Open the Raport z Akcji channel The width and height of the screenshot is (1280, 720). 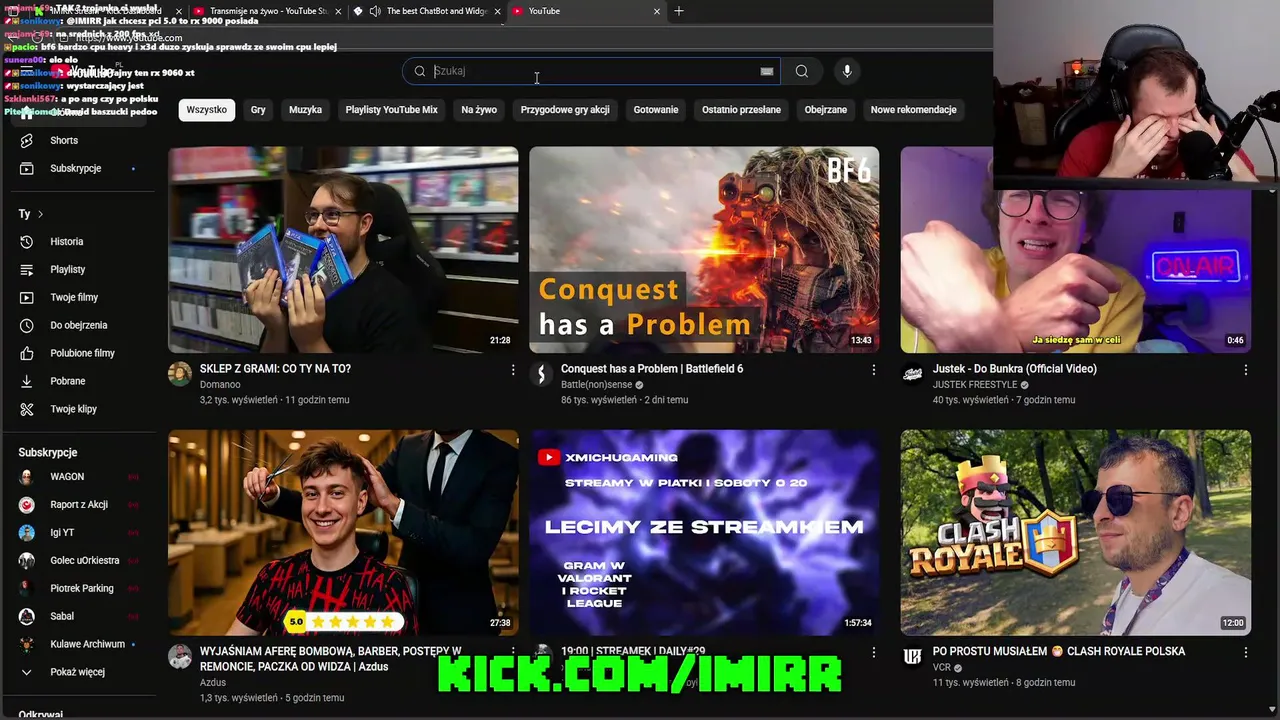coord(79,505)
